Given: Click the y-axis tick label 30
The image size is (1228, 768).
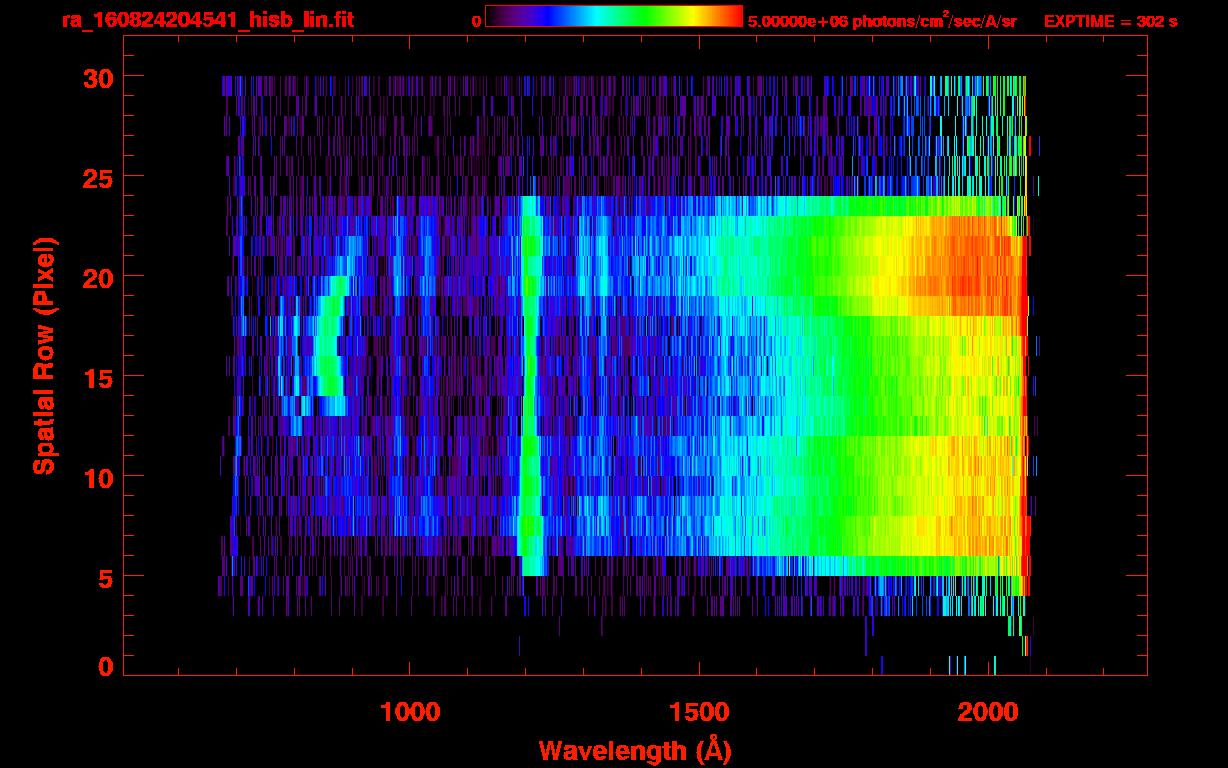Looking at the screenshot, I should 96,77.
